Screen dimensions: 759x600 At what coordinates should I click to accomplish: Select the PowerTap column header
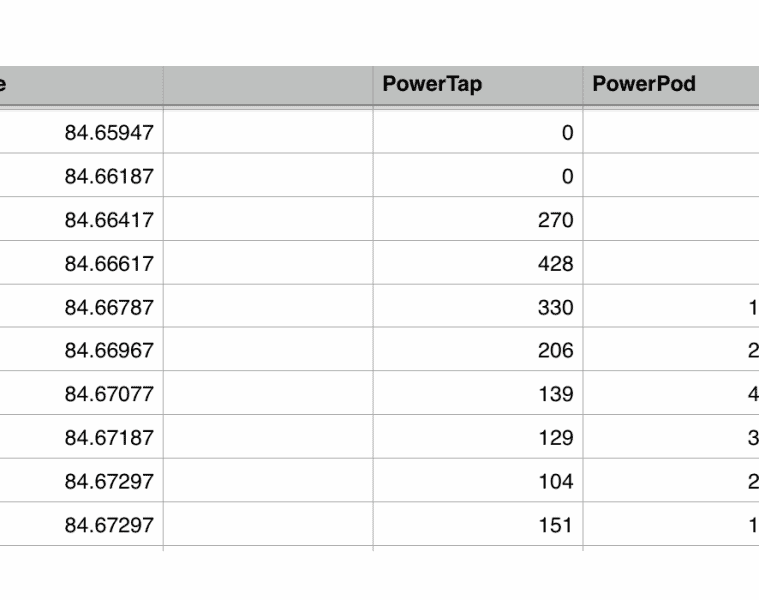[477, 85]
